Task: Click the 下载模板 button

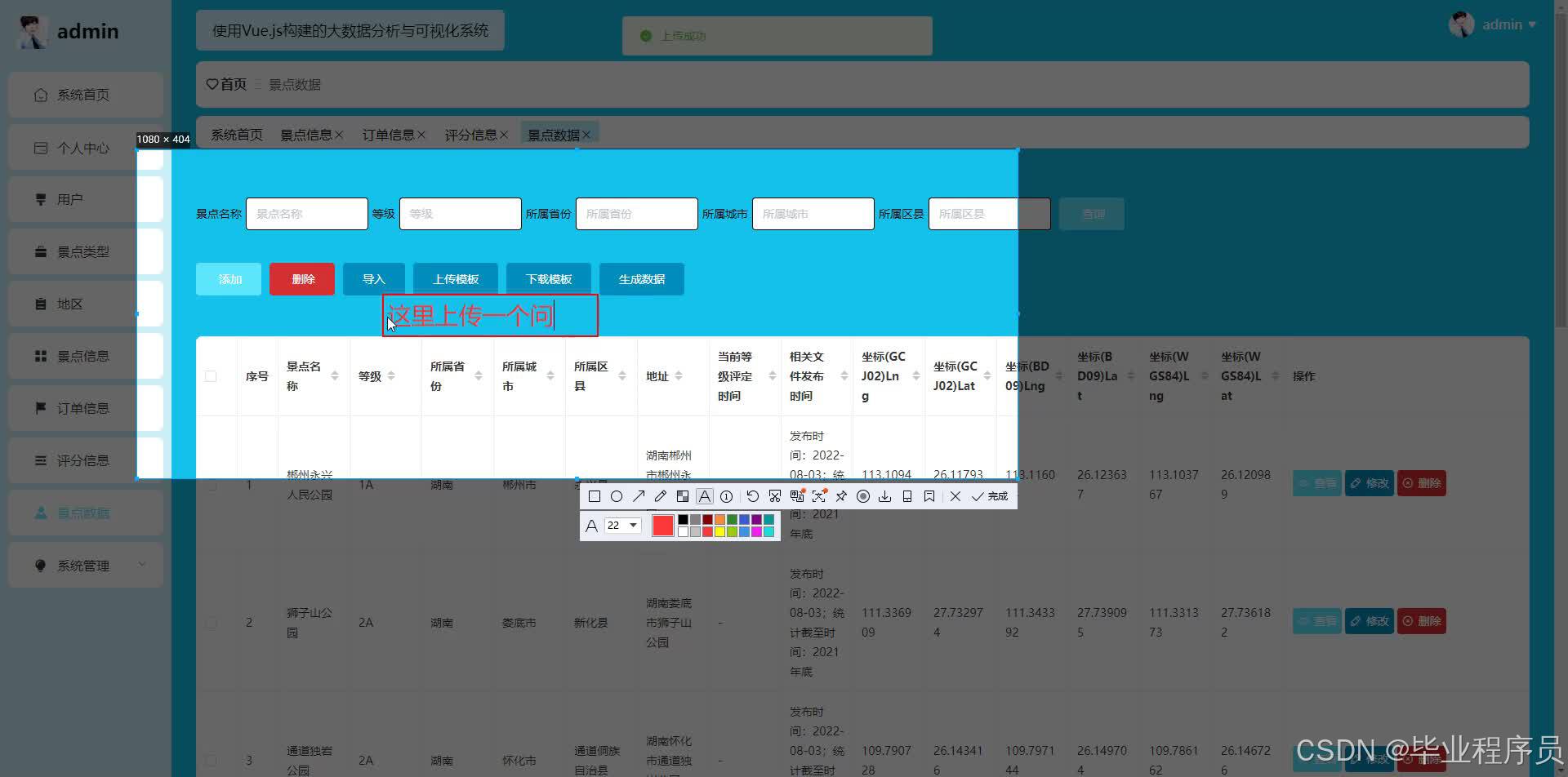Action: (x=549, y=279)
